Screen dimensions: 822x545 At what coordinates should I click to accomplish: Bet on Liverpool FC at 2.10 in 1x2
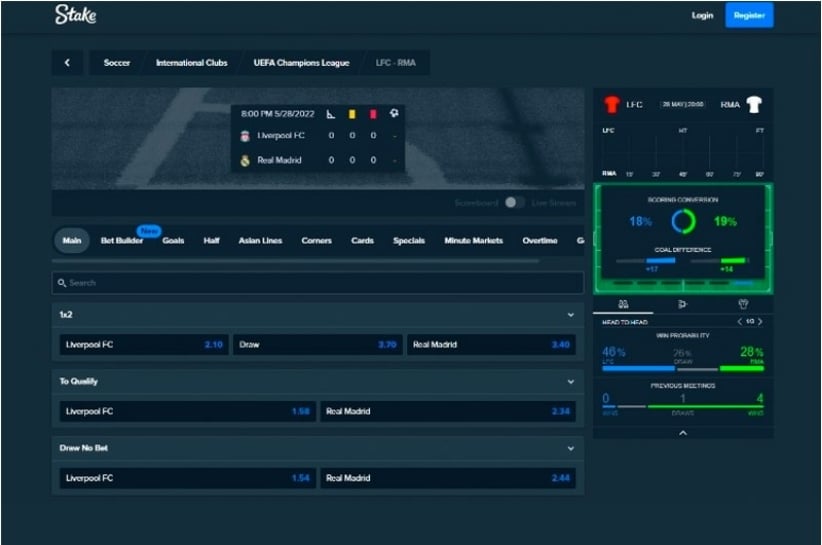point(144,345)
